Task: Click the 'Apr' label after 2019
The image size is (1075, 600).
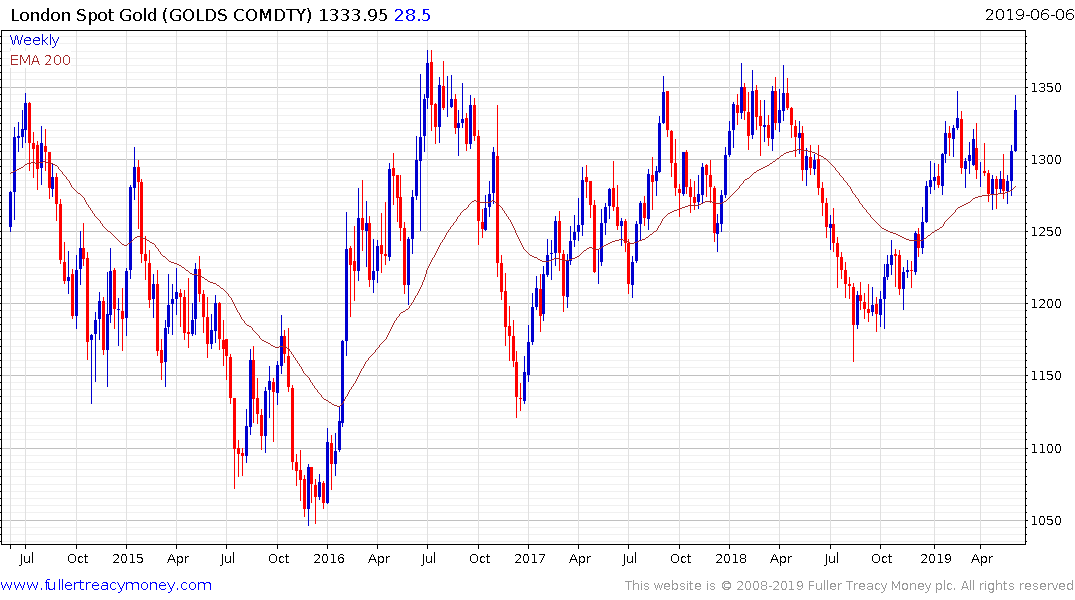Action: pyautogui.click(x=982, y=559)
